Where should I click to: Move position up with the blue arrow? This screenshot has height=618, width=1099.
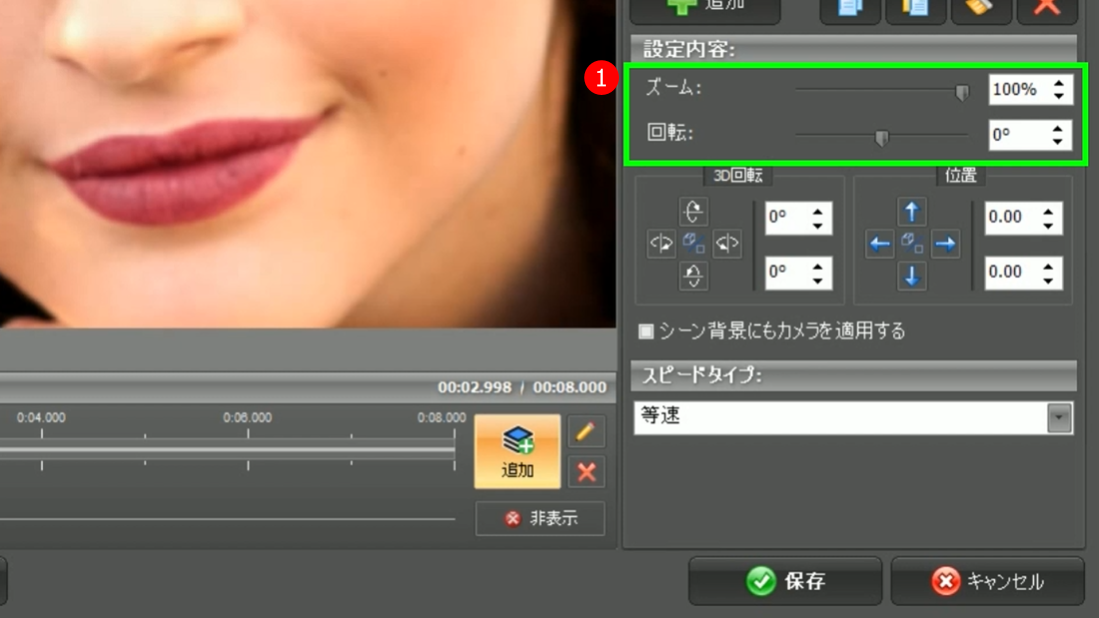point(911,211)
